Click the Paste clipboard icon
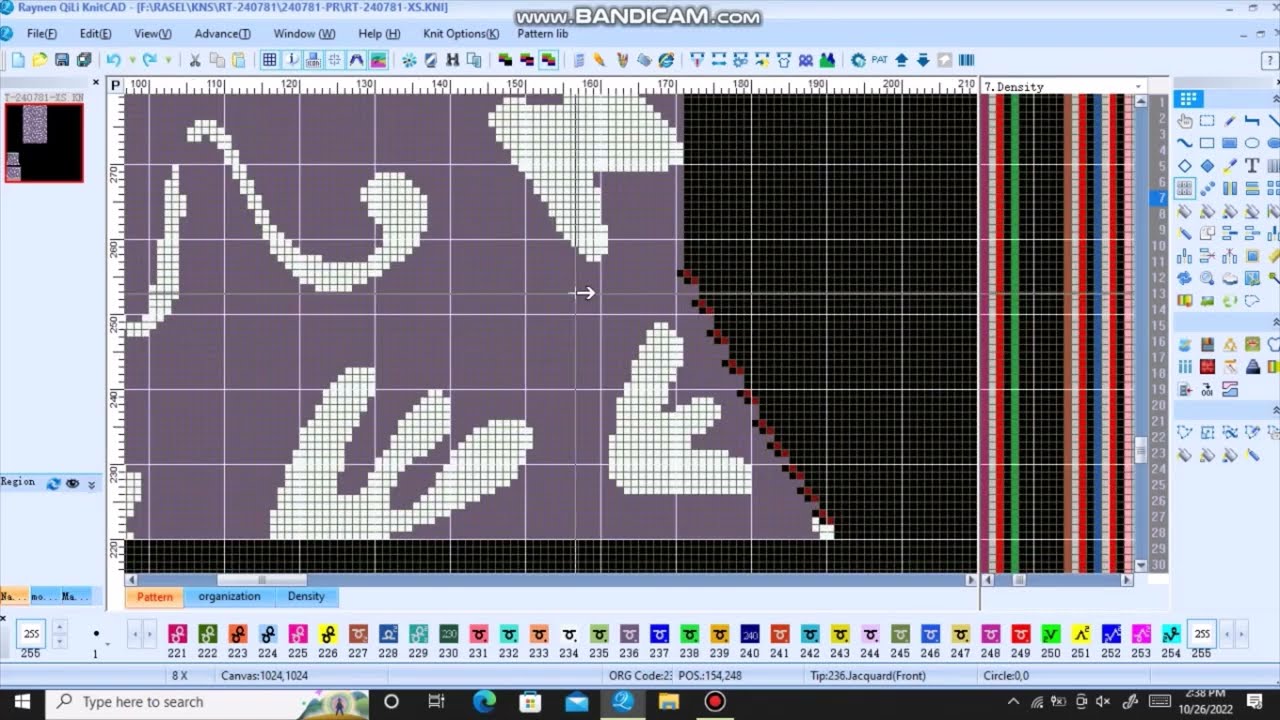 pyautogui.click(x=239, y=60)
